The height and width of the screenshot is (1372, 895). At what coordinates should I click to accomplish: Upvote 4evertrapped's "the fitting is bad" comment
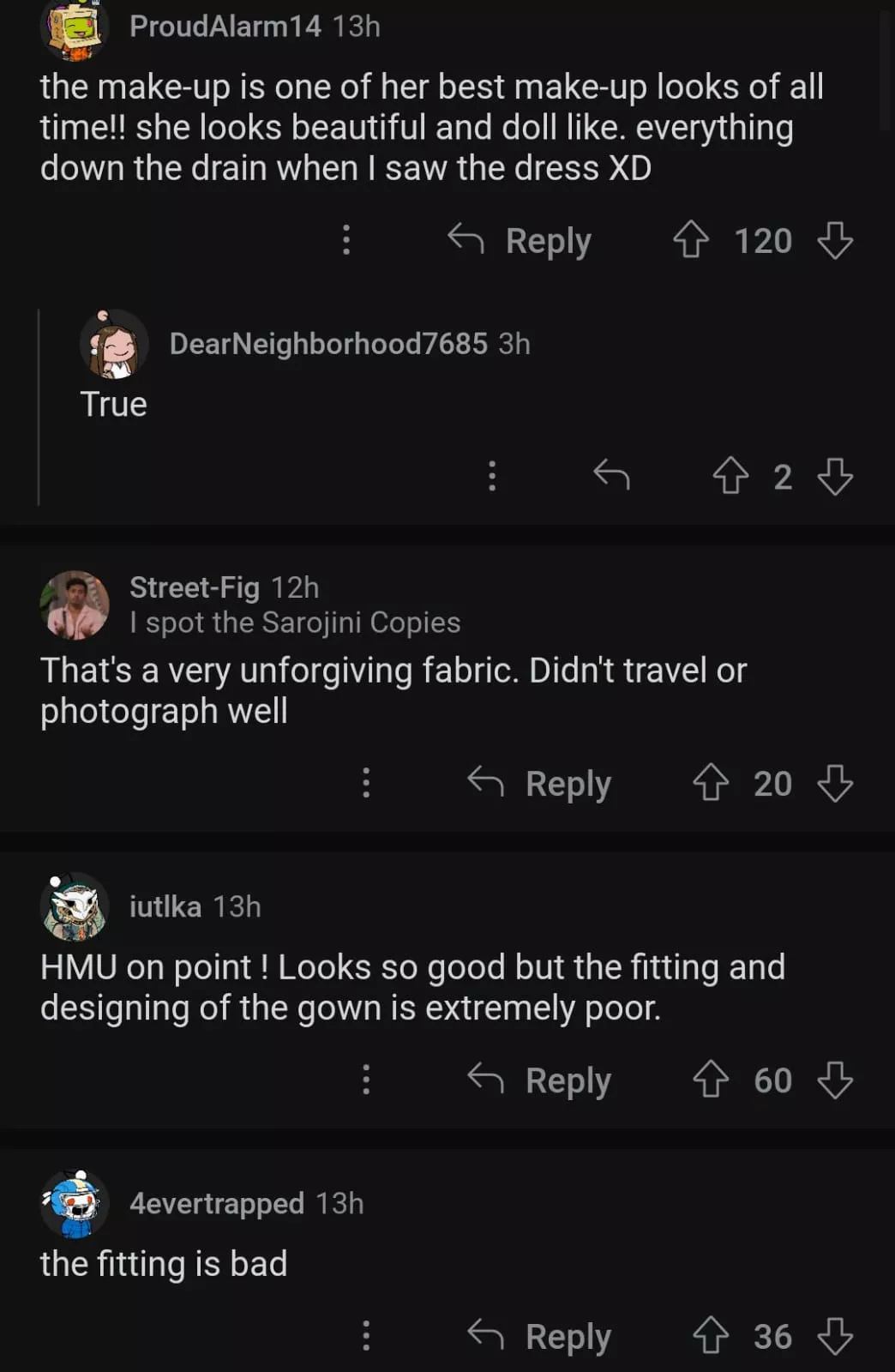point(710,1335)
